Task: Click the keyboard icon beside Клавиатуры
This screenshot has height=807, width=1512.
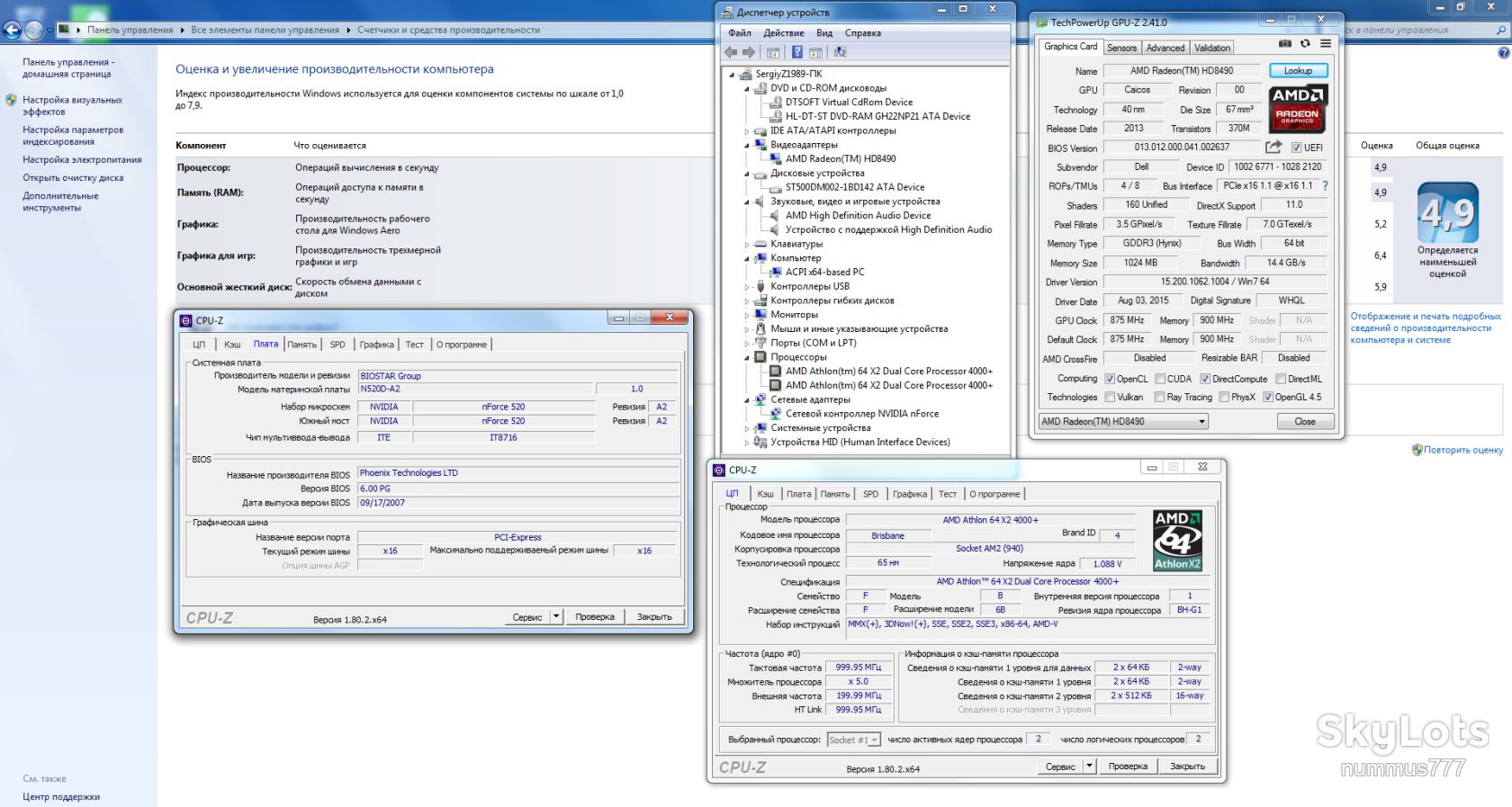Action: click(x=760, y=244)
